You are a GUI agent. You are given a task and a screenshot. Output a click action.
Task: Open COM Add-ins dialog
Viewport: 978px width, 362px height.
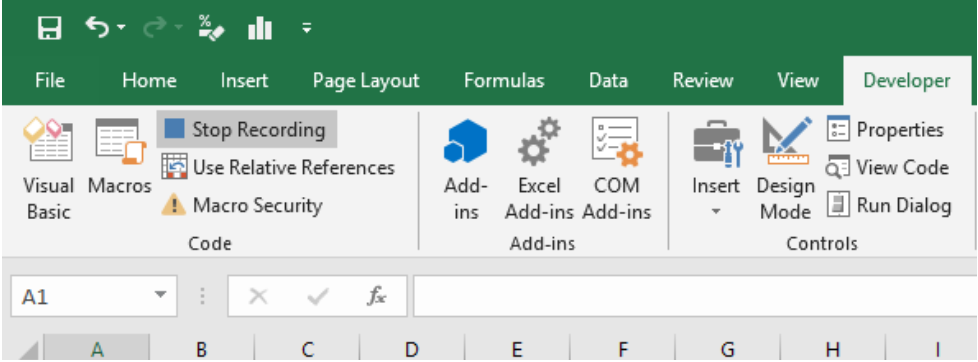click(616, 170)
